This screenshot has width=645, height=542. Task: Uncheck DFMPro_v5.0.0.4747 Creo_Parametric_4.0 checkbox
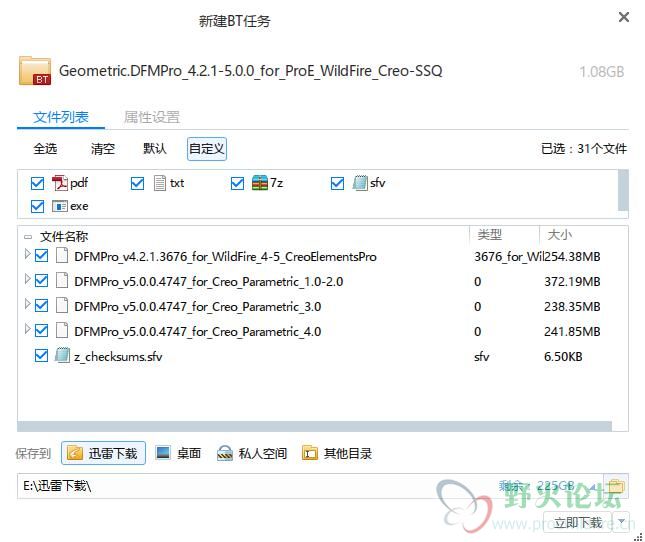click(x=42, y=331)
